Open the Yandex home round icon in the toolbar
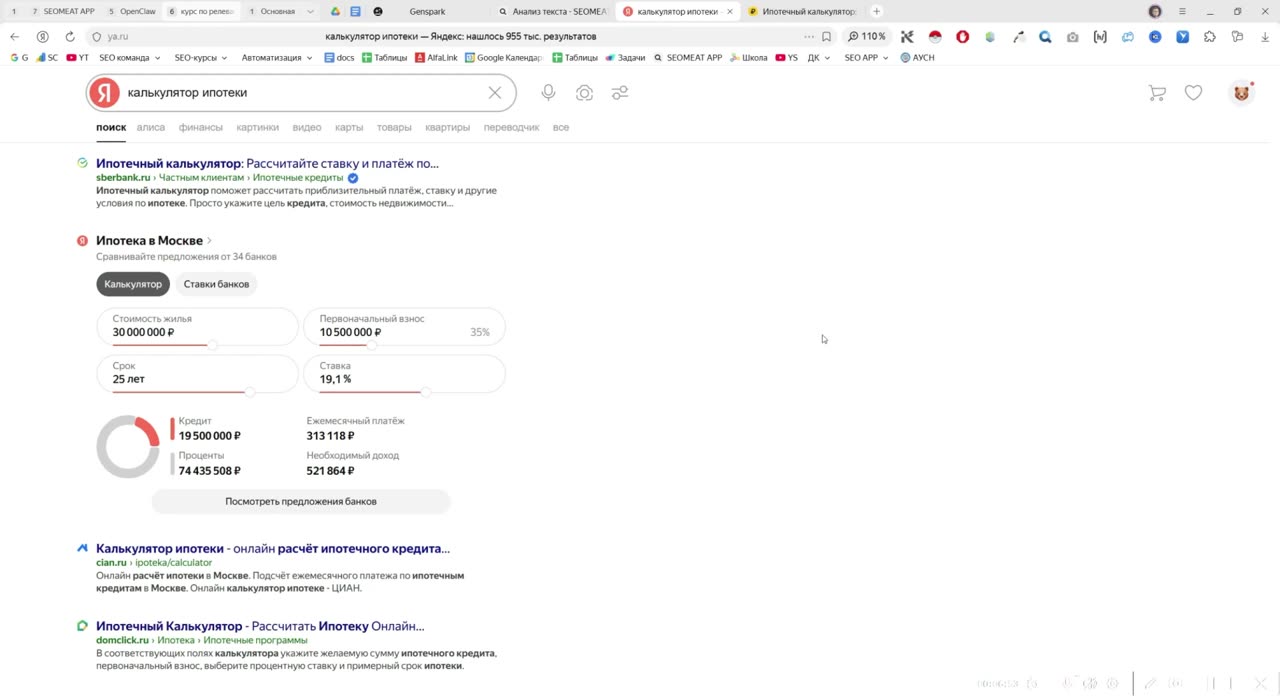 click(42, 36)
